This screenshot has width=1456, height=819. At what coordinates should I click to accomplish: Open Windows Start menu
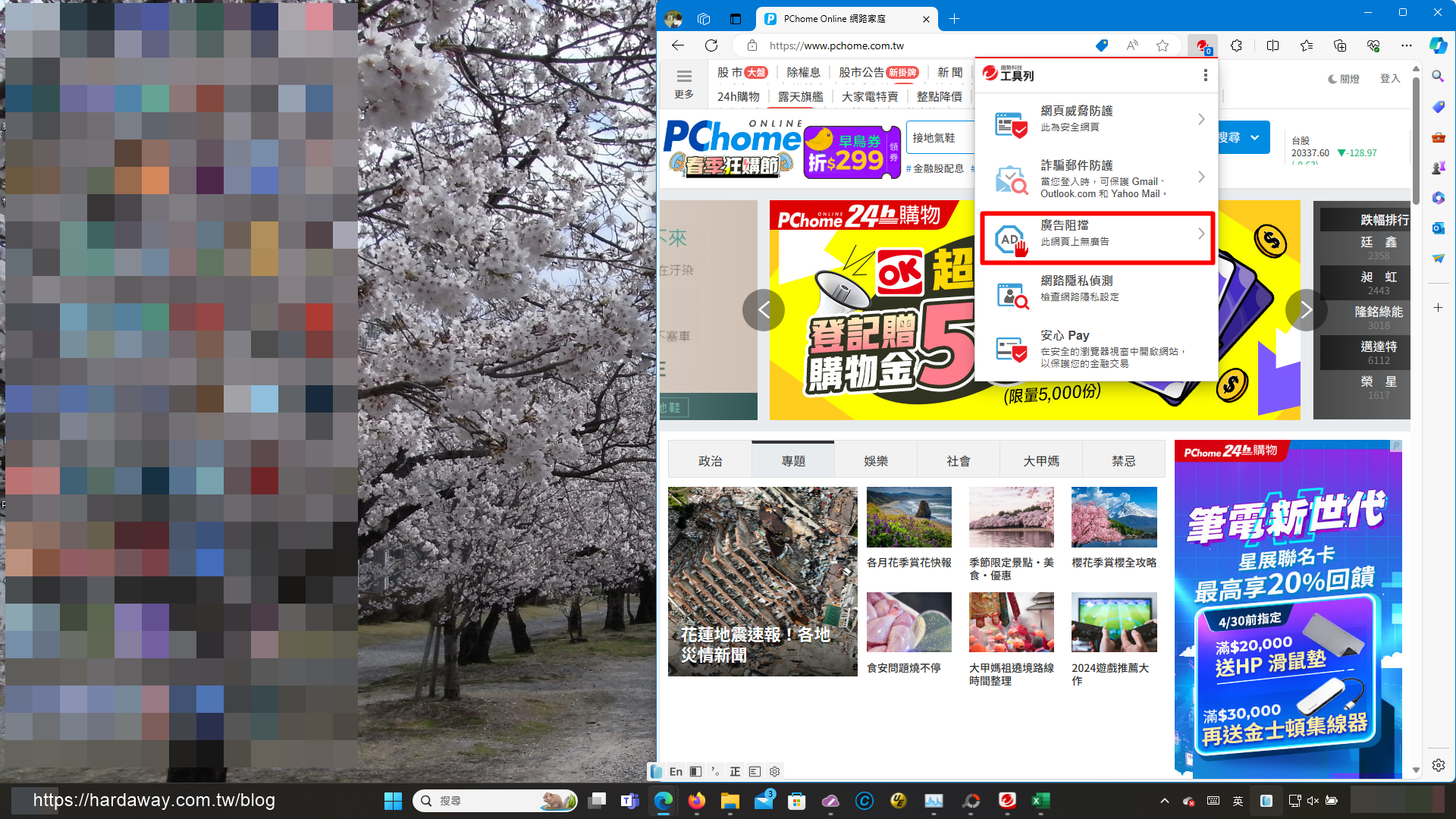pyautogui.click(x=393, y=801)
